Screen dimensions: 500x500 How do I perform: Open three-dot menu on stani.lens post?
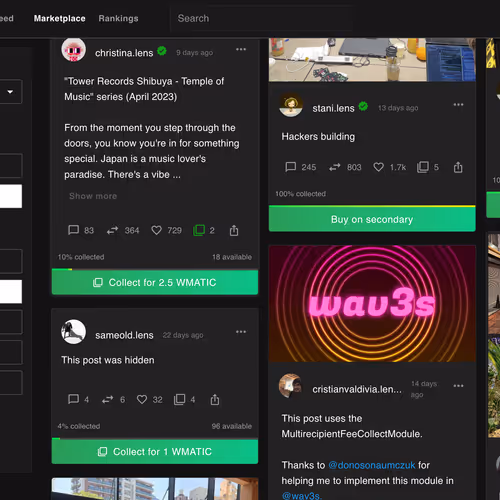click(458, 105)
